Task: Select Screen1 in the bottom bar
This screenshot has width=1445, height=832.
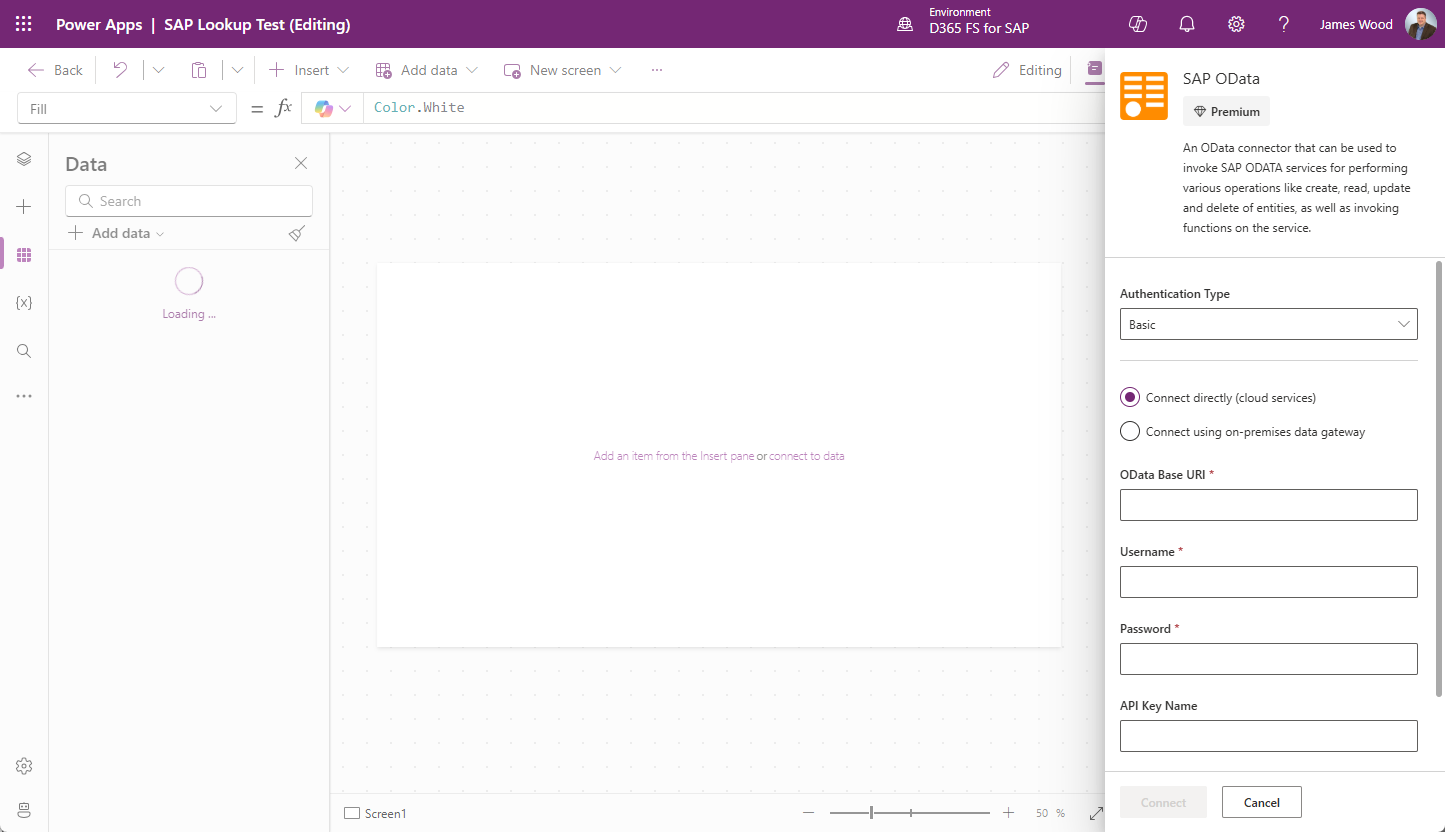Action: click(376, 813)
